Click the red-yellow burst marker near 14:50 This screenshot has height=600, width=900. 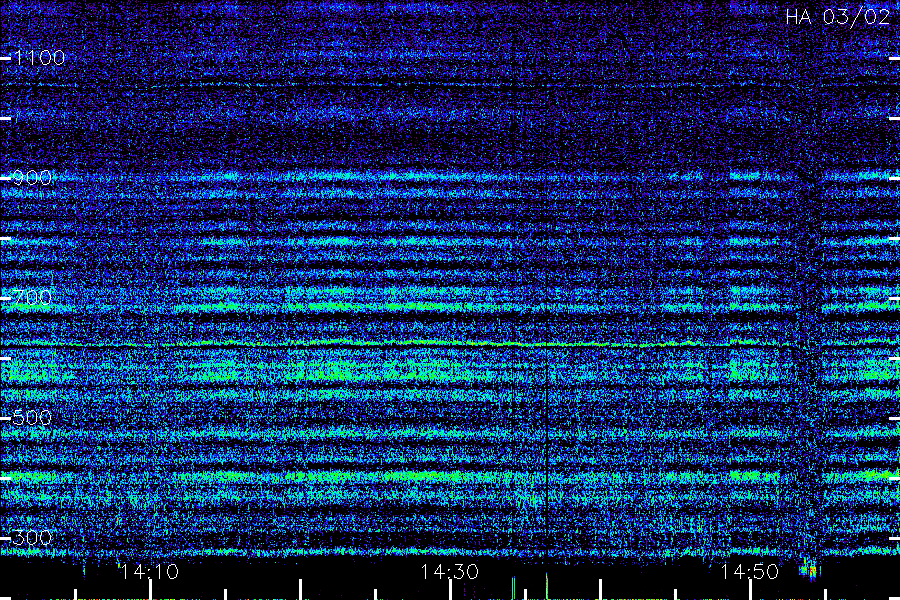click(810, 570)
